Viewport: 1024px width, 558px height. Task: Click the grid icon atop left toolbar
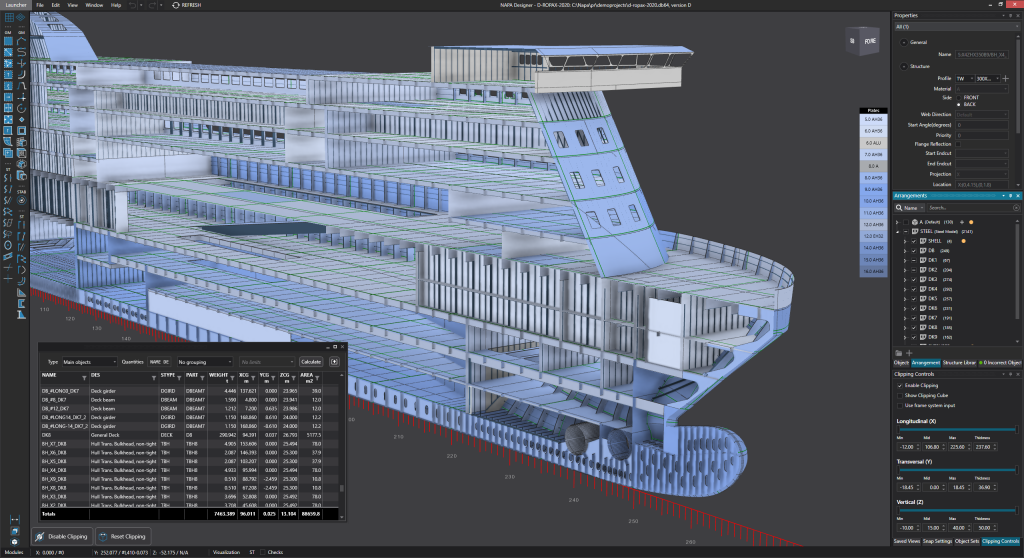click(x=8, y=15)
